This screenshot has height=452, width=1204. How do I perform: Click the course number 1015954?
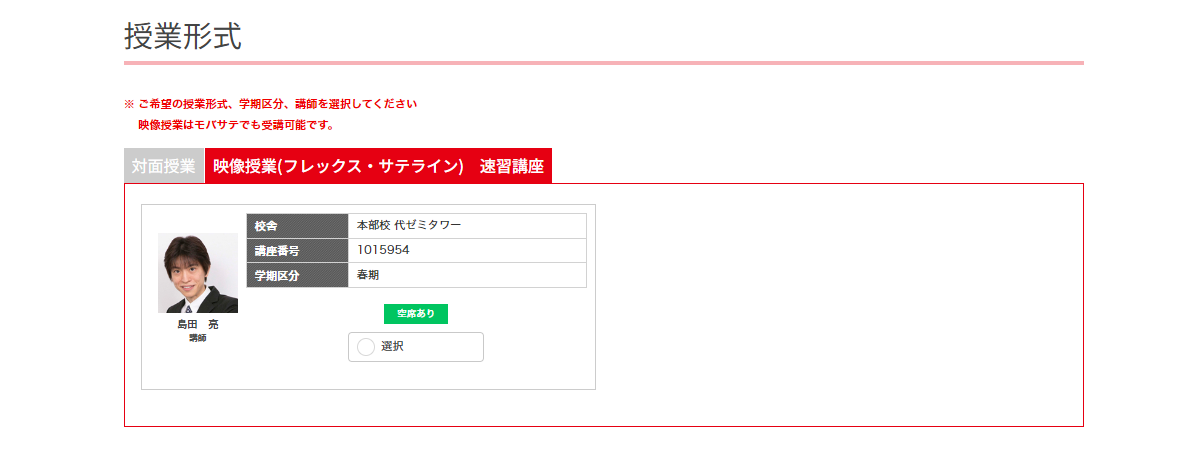tap(383, 250)
